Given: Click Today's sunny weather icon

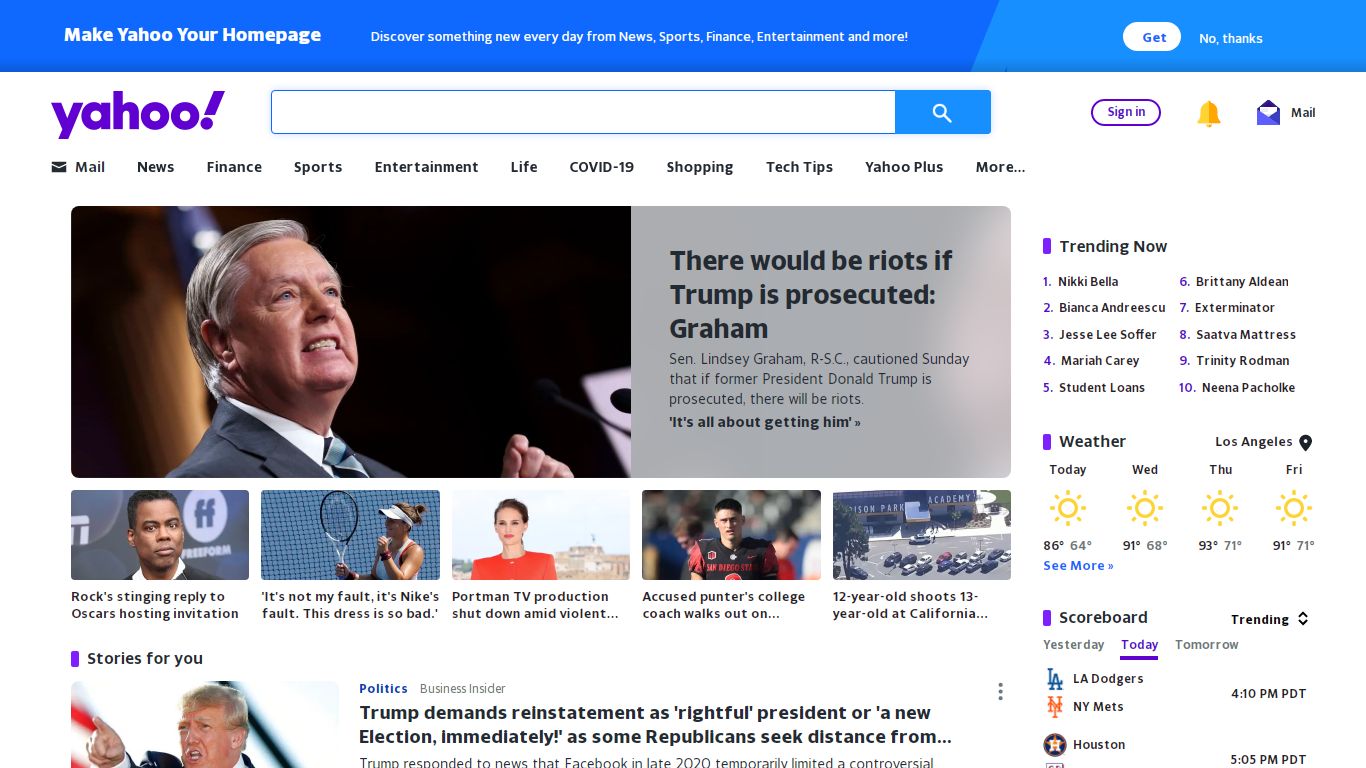Looking at the screenshot, I should [x=1068, y=508].
